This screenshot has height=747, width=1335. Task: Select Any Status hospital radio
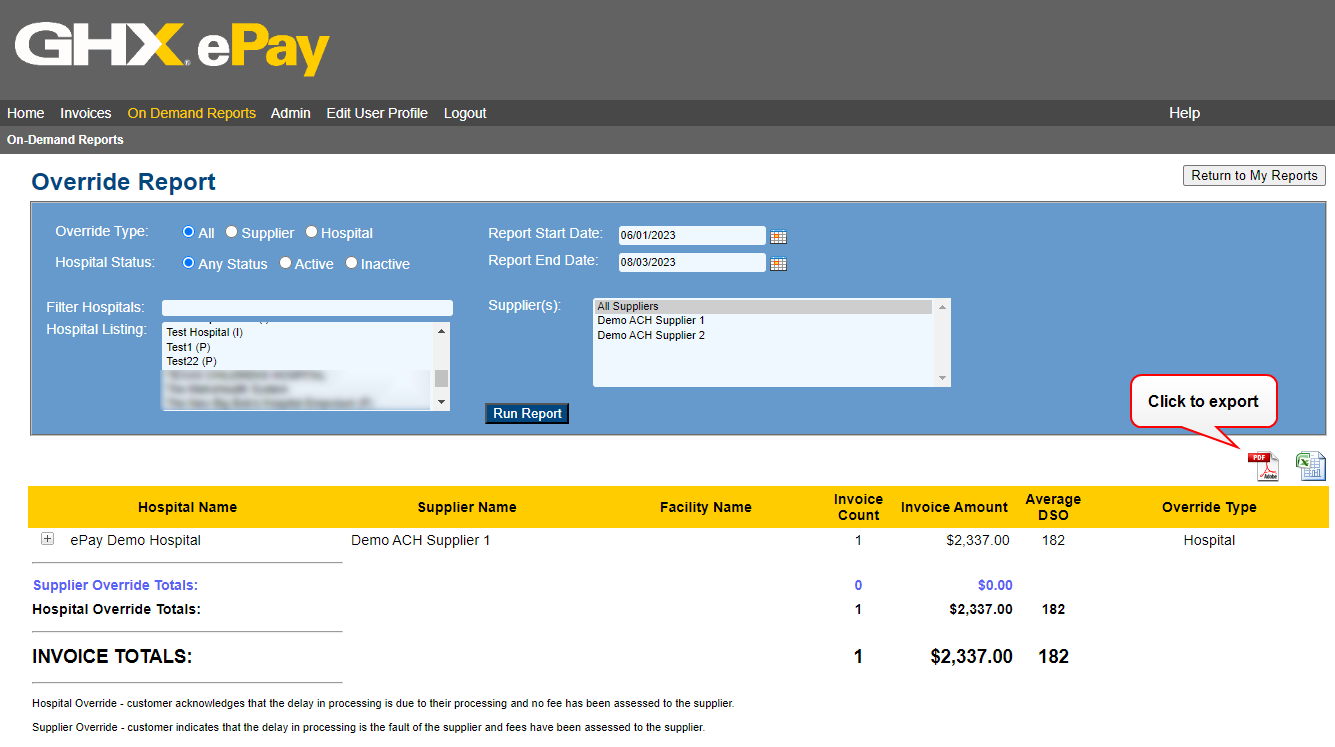coord(188,263)
